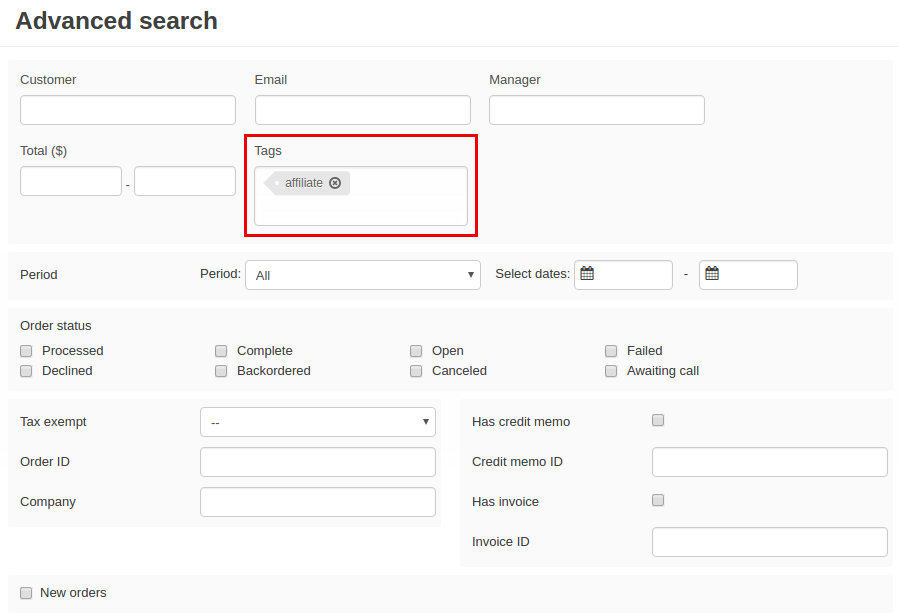Enable the Failed status checkbox

pos(611,351)
